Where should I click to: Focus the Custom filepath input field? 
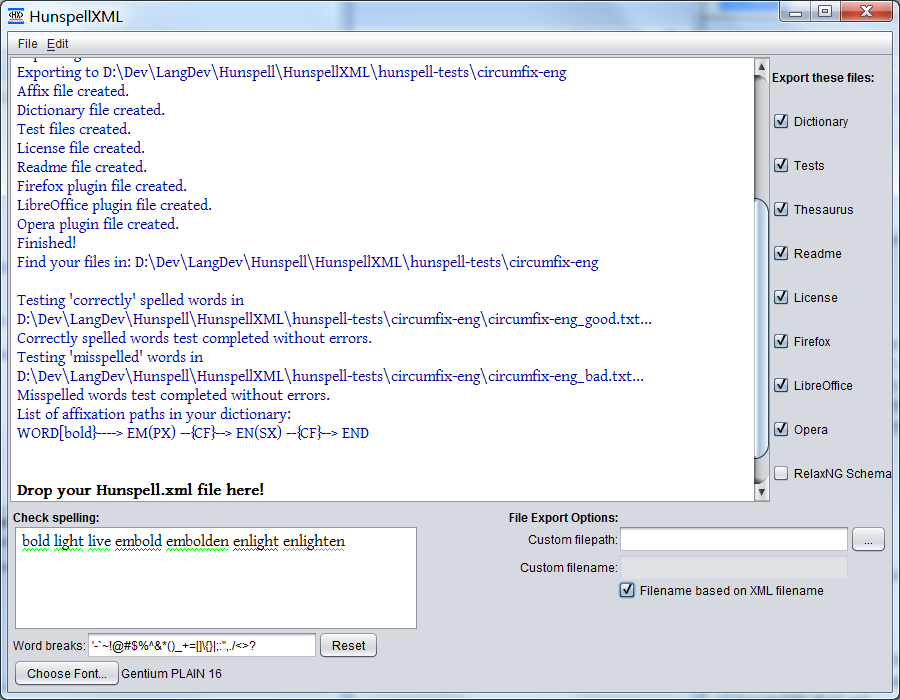734,539
